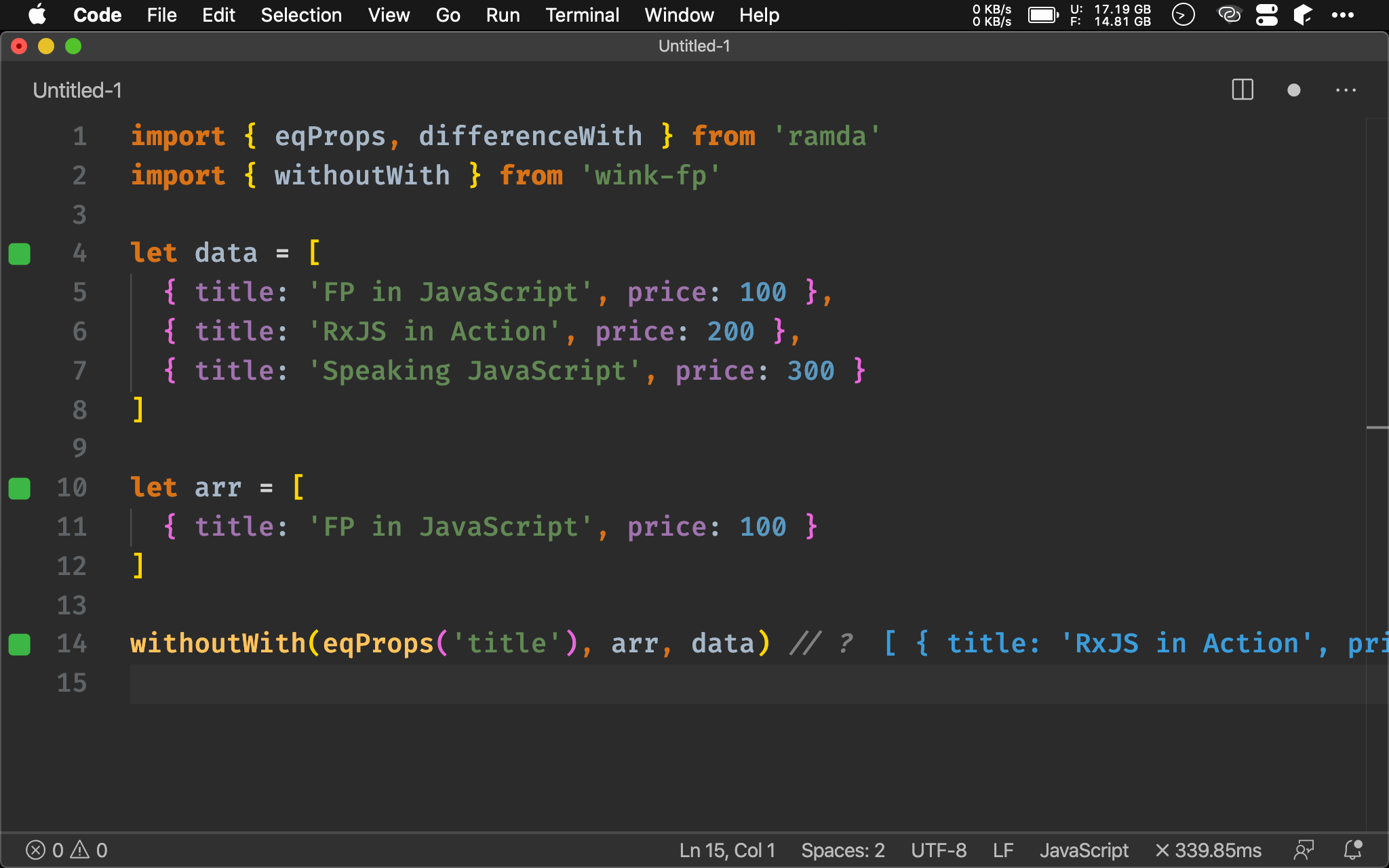Open the editor More Actions menu
Screen dimensions: 1389x868
pos(1346,90)
